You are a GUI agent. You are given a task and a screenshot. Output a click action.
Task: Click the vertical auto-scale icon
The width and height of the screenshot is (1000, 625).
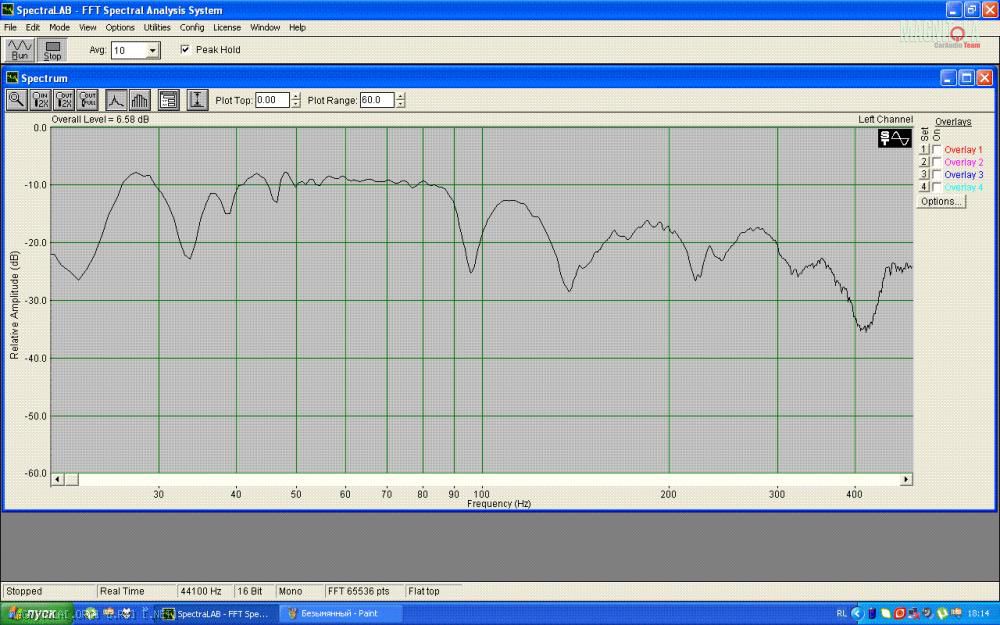coord(198,99)
